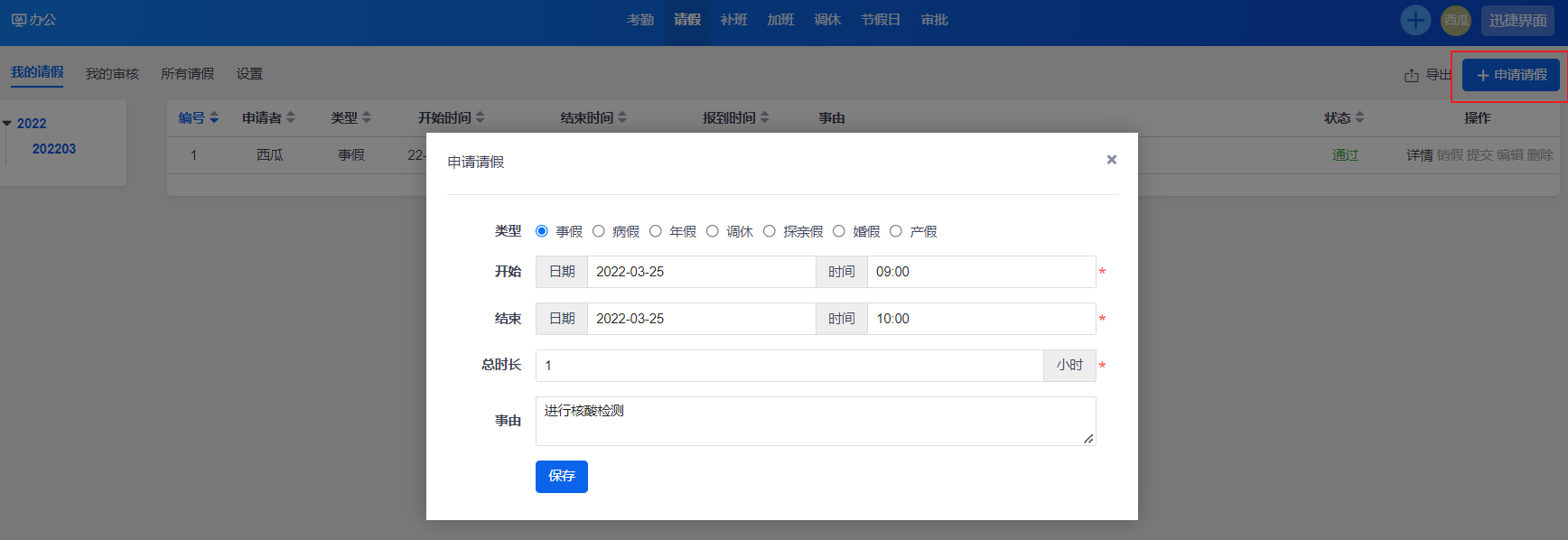Click 编辑 link in row 1
1568x540 pixels.
(x=1510, y=155)
